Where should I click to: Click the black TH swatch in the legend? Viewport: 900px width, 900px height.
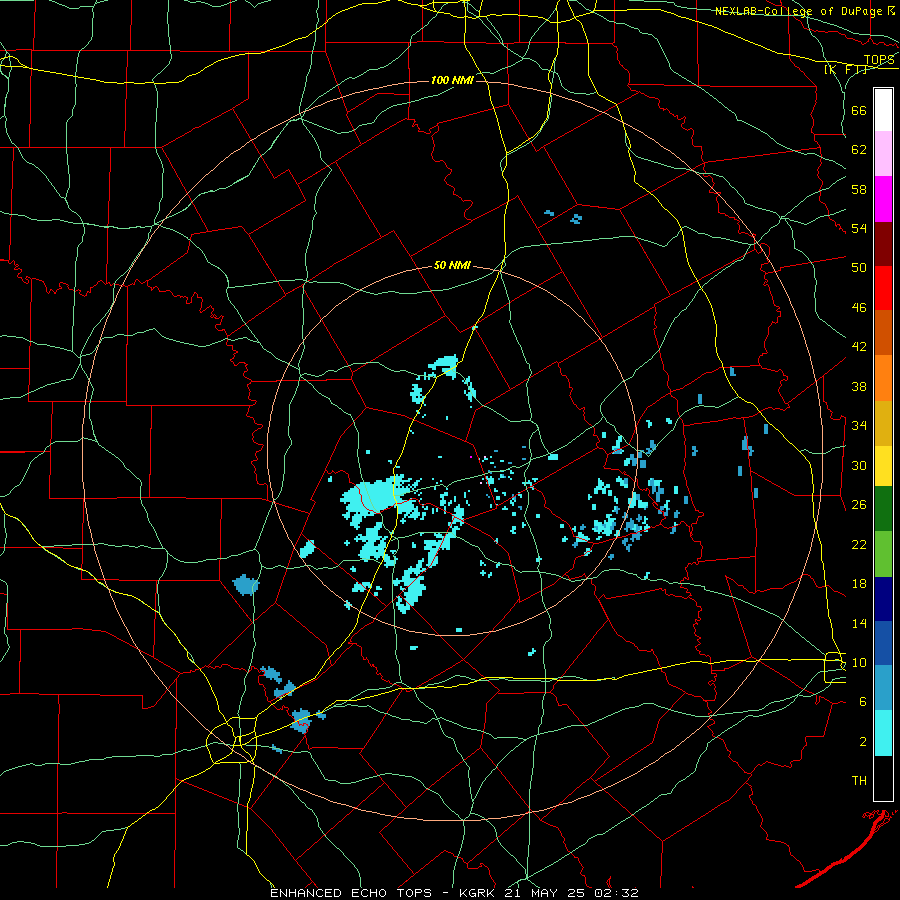coord(883,778)
